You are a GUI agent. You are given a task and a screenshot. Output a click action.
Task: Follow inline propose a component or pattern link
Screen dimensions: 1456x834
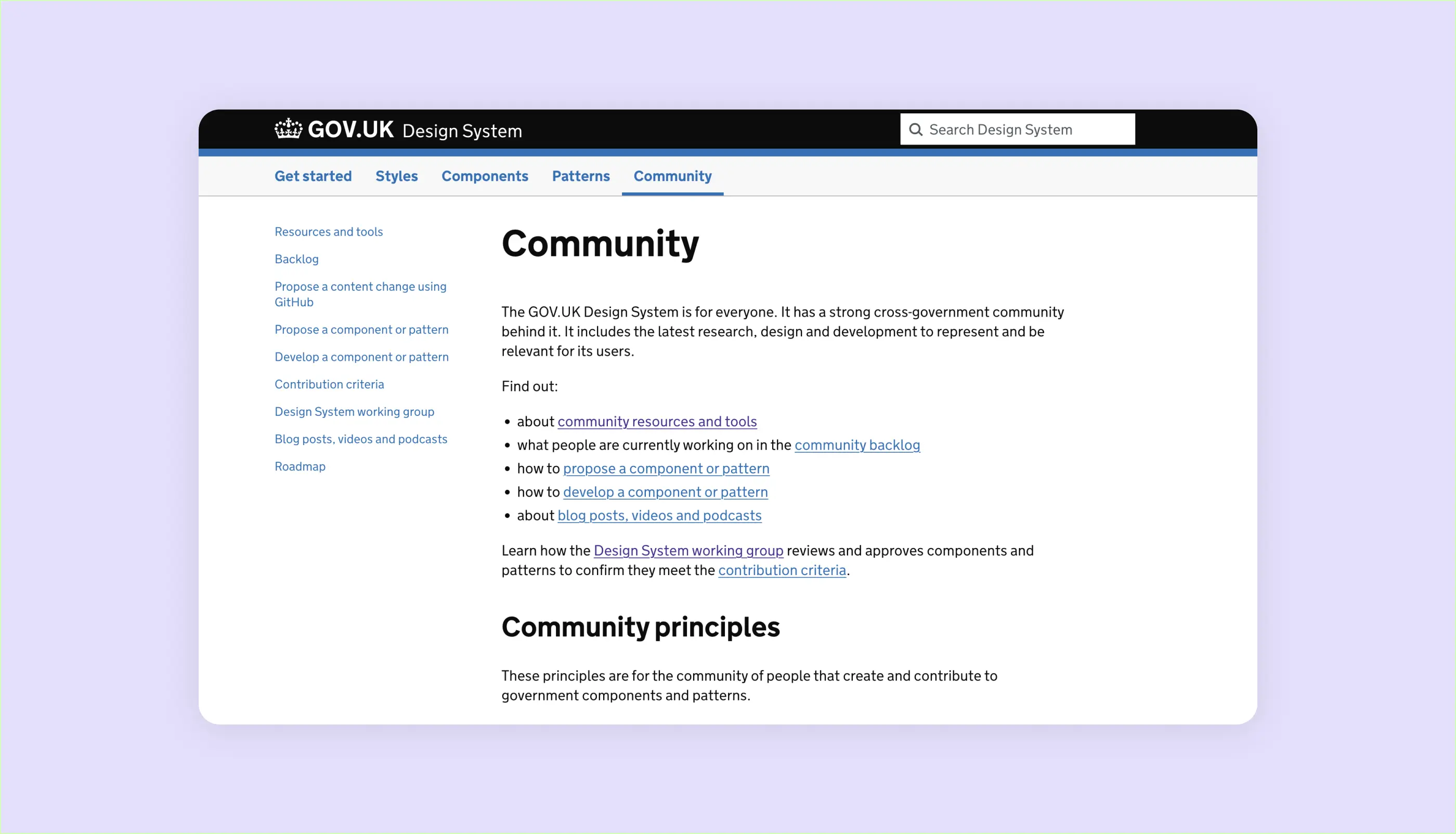[666, 468]
